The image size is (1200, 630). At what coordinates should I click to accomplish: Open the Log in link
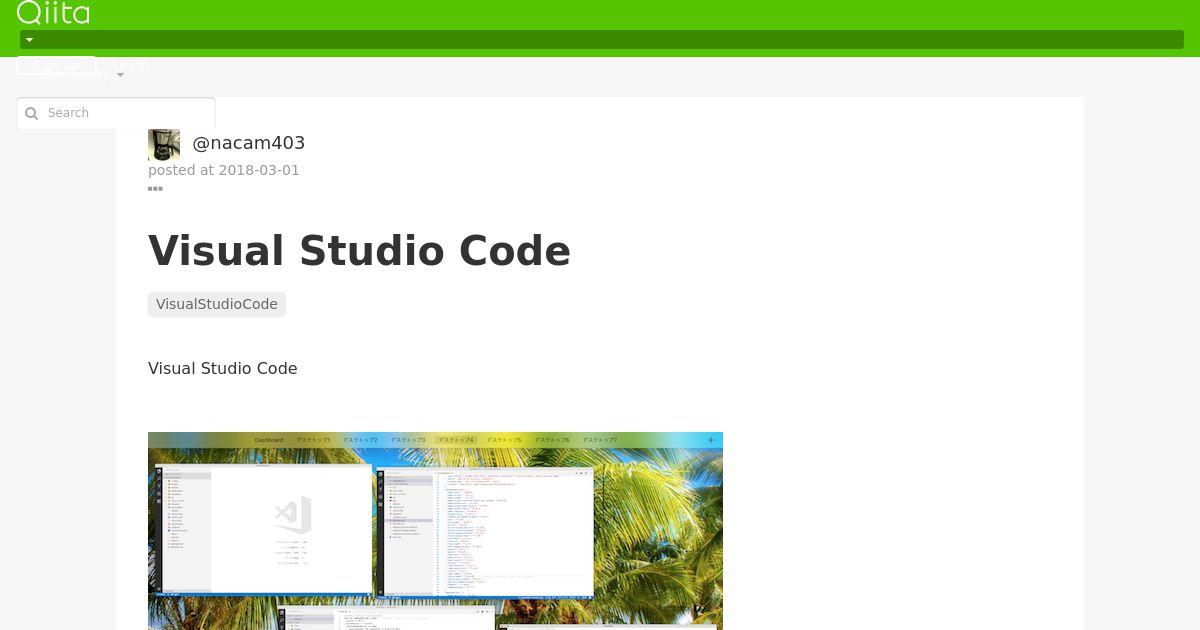(131, 66)
